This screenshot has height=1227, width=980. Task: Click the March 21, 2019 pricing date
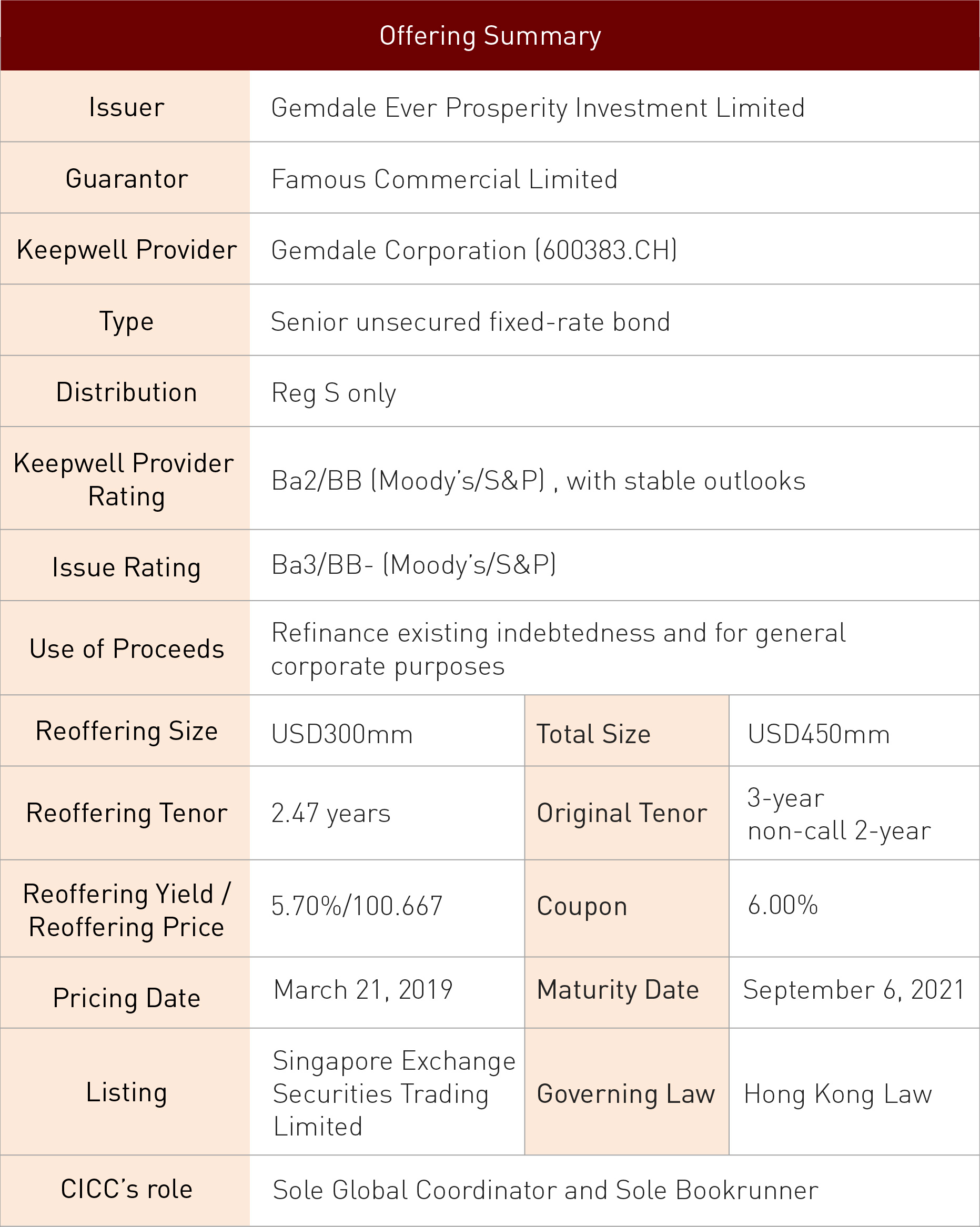(x=363, y=990)
